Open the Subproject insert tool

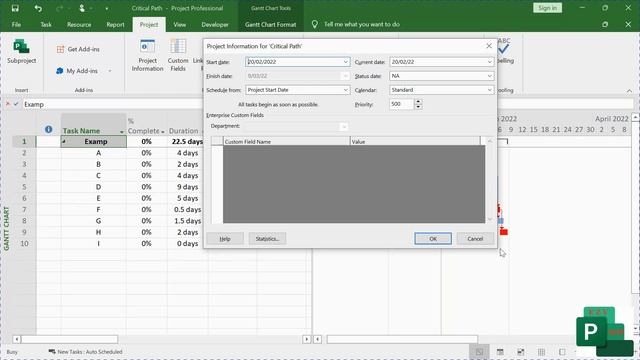pyautogui.click(x=21, y=51)
